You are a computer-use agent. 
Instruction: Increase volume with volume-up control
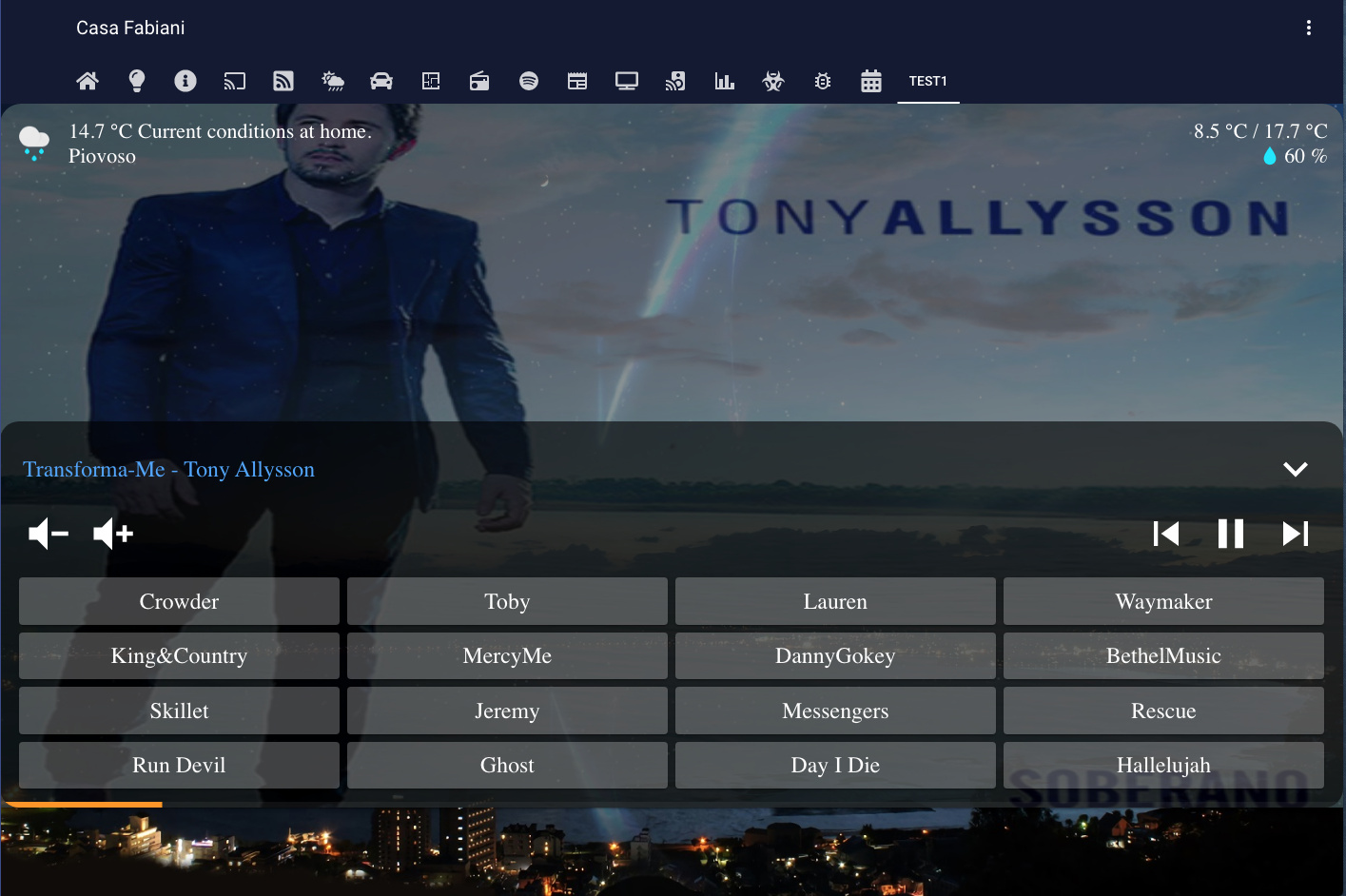(111, 534)
